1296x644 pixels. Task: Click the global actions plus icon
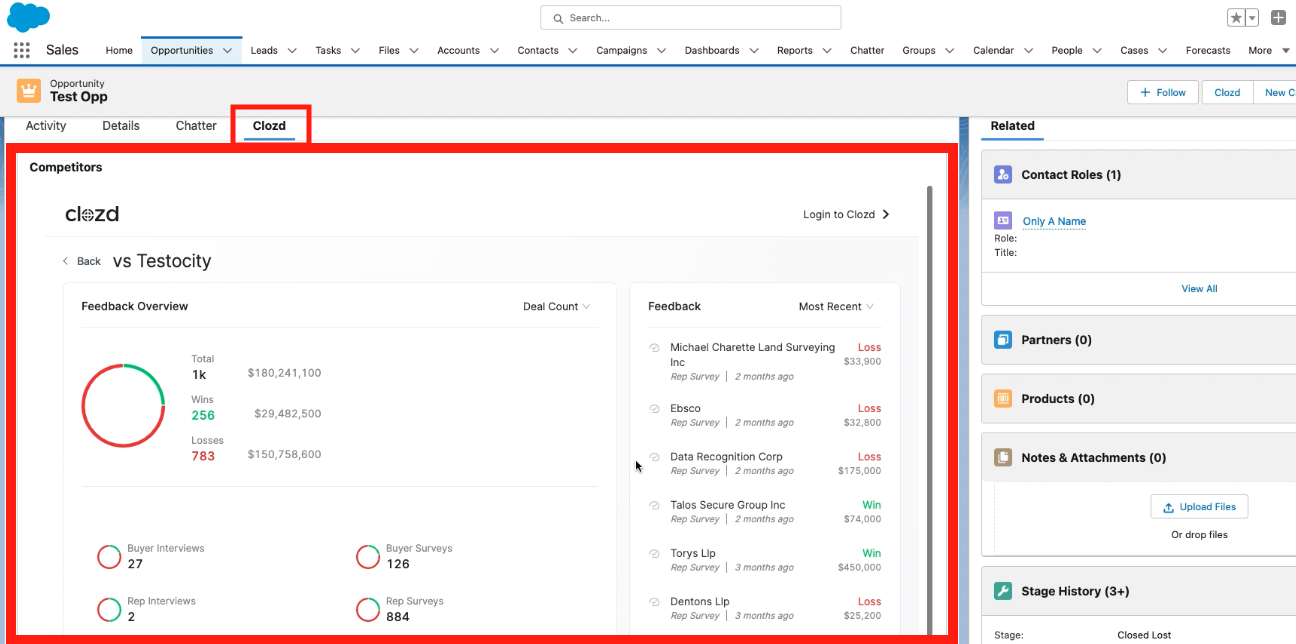click(x=1278, y=18)
